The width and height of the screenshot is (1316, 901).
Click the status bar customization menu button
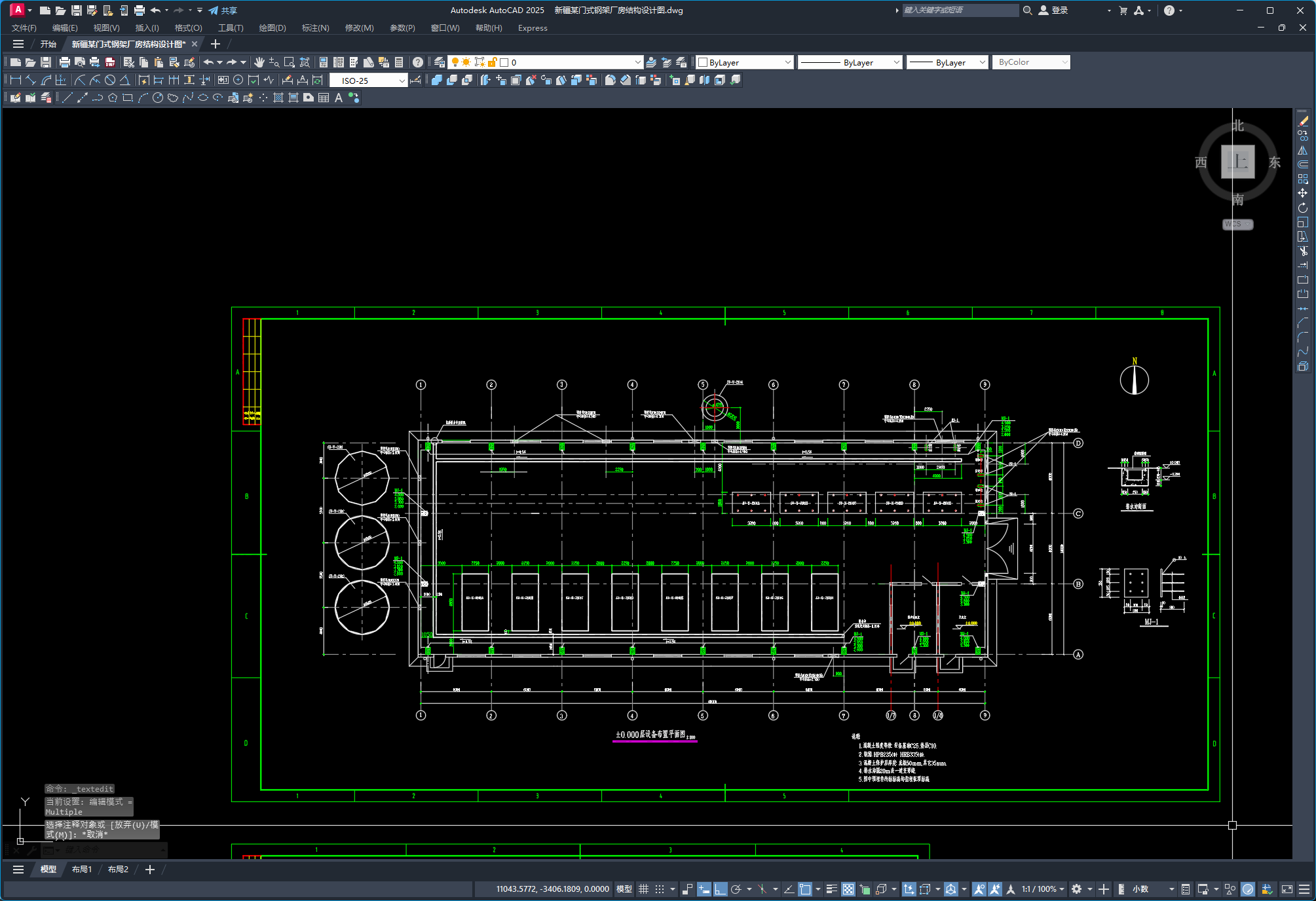click(1304, 889)
